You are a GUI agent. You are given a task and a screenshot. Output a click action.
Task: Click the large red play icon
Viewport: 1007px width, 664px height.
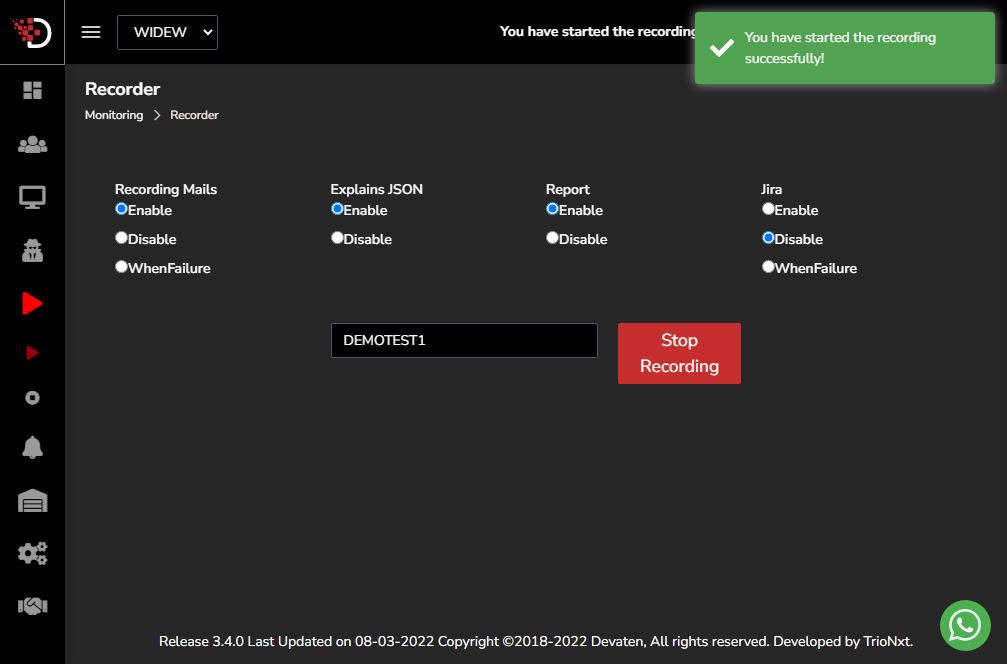(32, 303)
